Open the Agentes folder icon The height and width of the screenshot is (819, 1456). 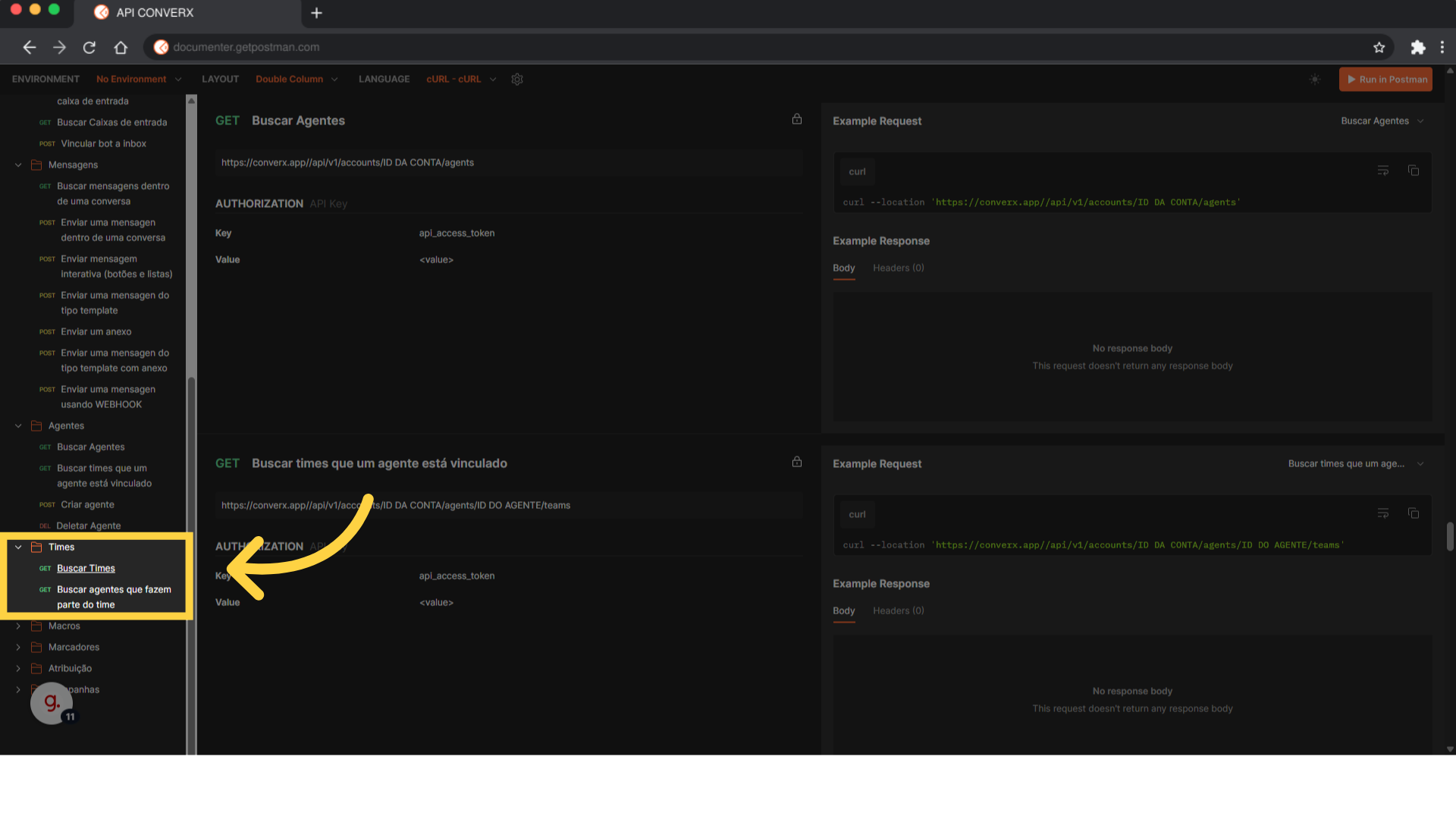[x=36, y=425]
